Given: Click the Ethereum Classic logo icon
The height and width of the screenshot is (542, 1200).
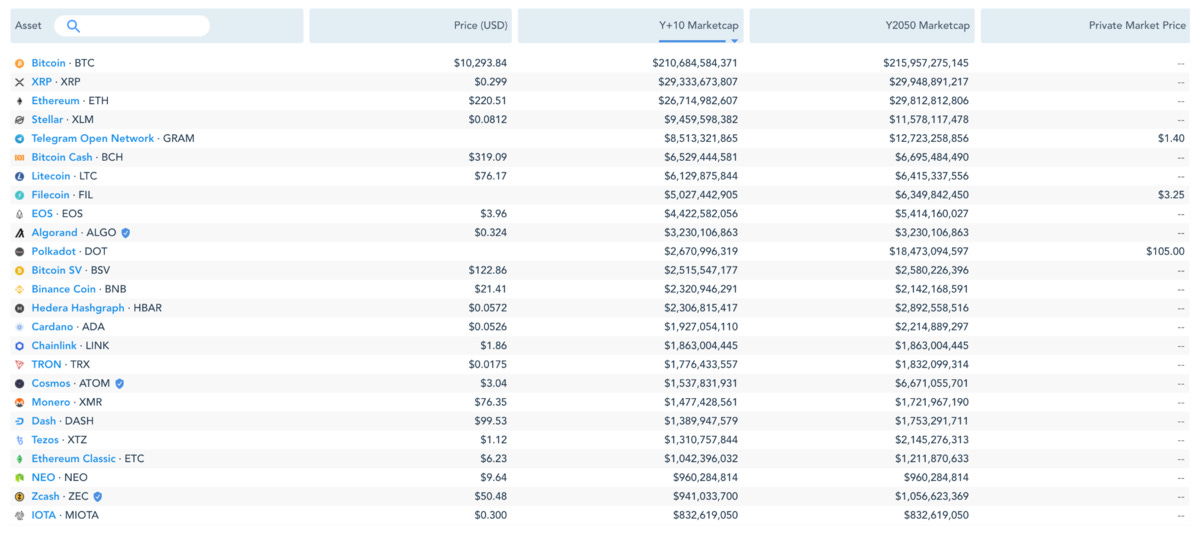Looking at the screenshot, I should point(19,459).
